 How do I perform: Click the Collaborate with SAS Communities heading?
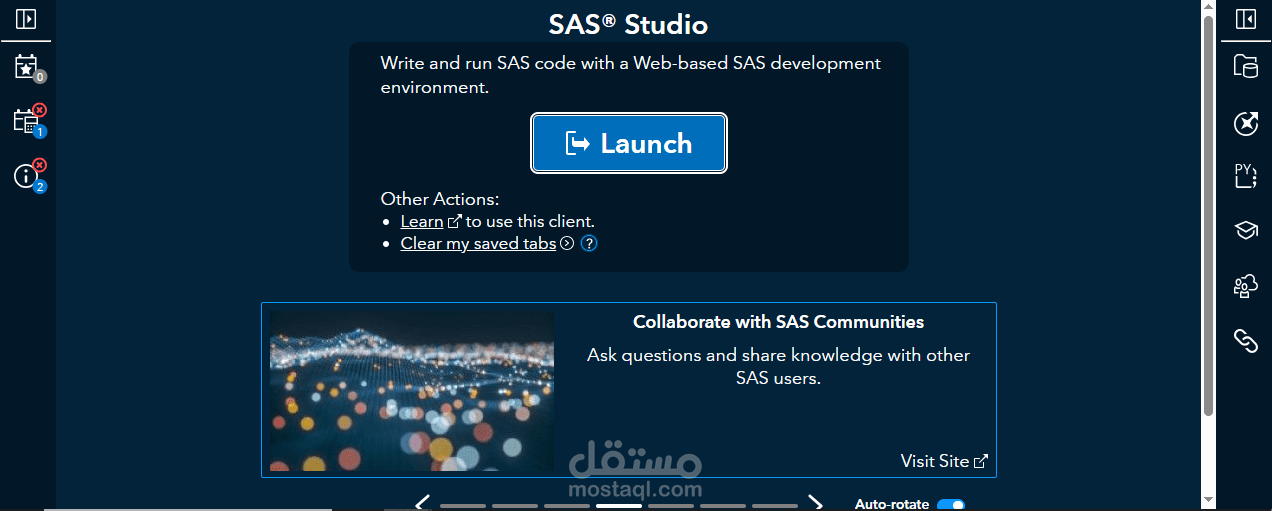[x=778, y=322]
